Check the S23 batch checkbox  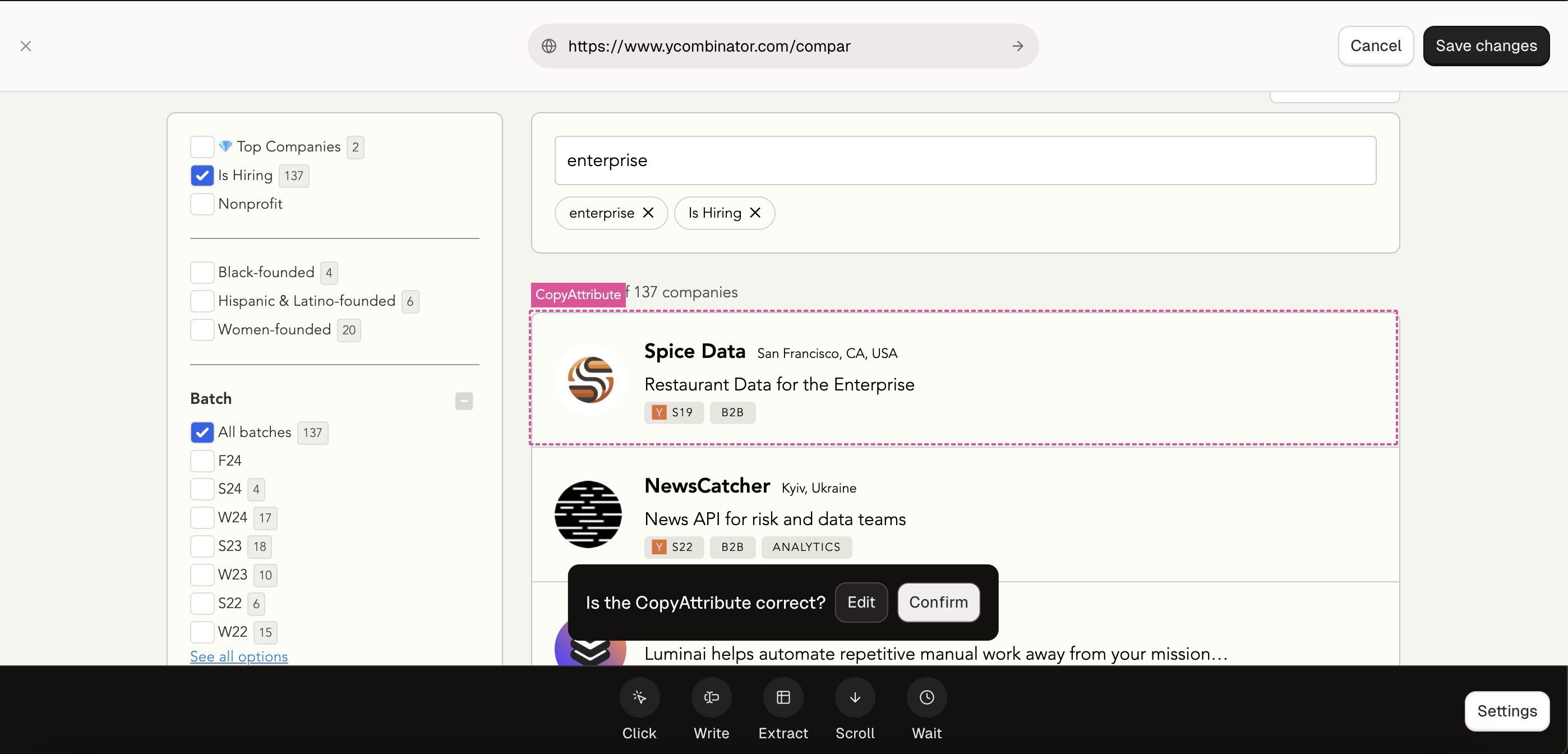pyautogui.click(x=202, y=546)
